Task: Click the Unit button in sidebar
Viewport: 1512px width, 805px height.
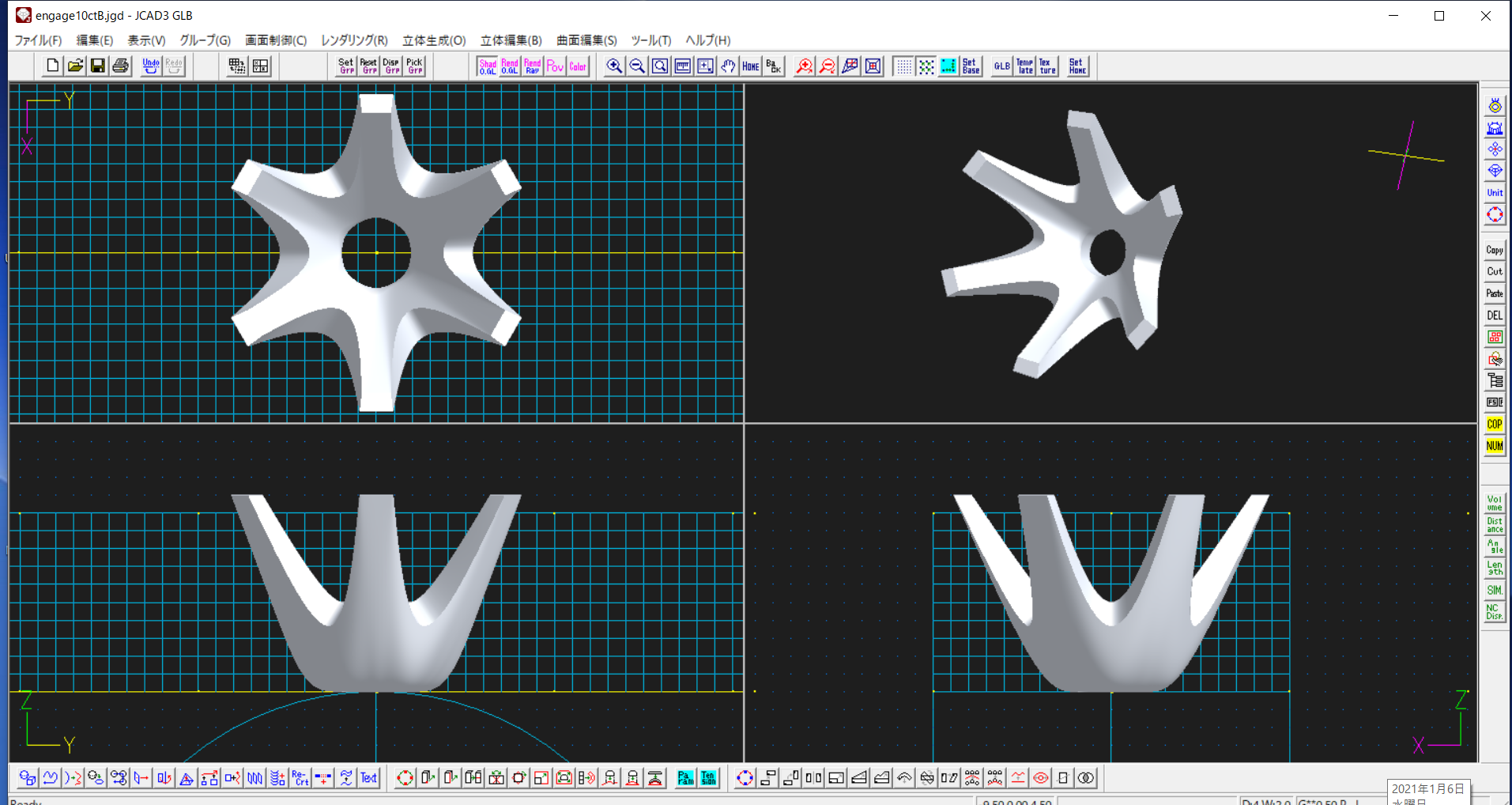Action: click(x=1495, y=192)
